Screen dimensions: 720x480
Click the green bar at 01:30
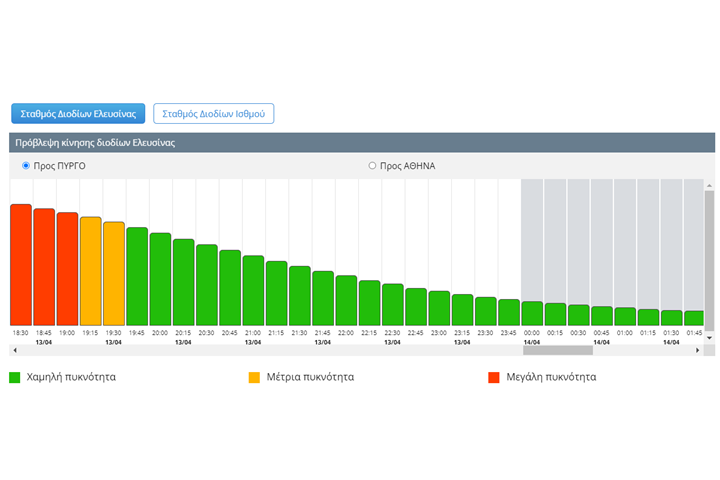click(x=672, y=318)
